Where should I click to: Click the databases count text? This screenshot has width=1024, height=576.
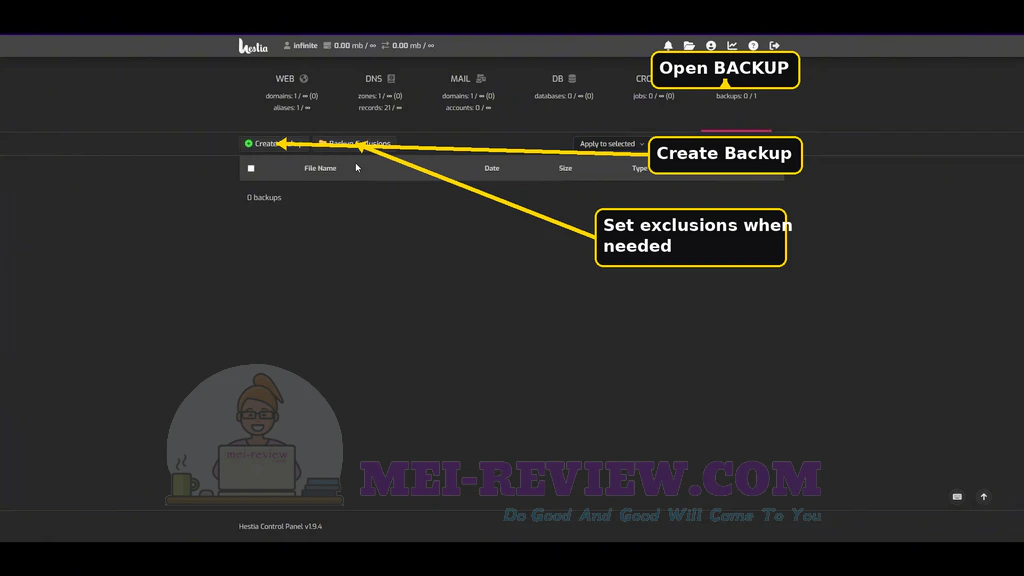[x=564, y=96]
